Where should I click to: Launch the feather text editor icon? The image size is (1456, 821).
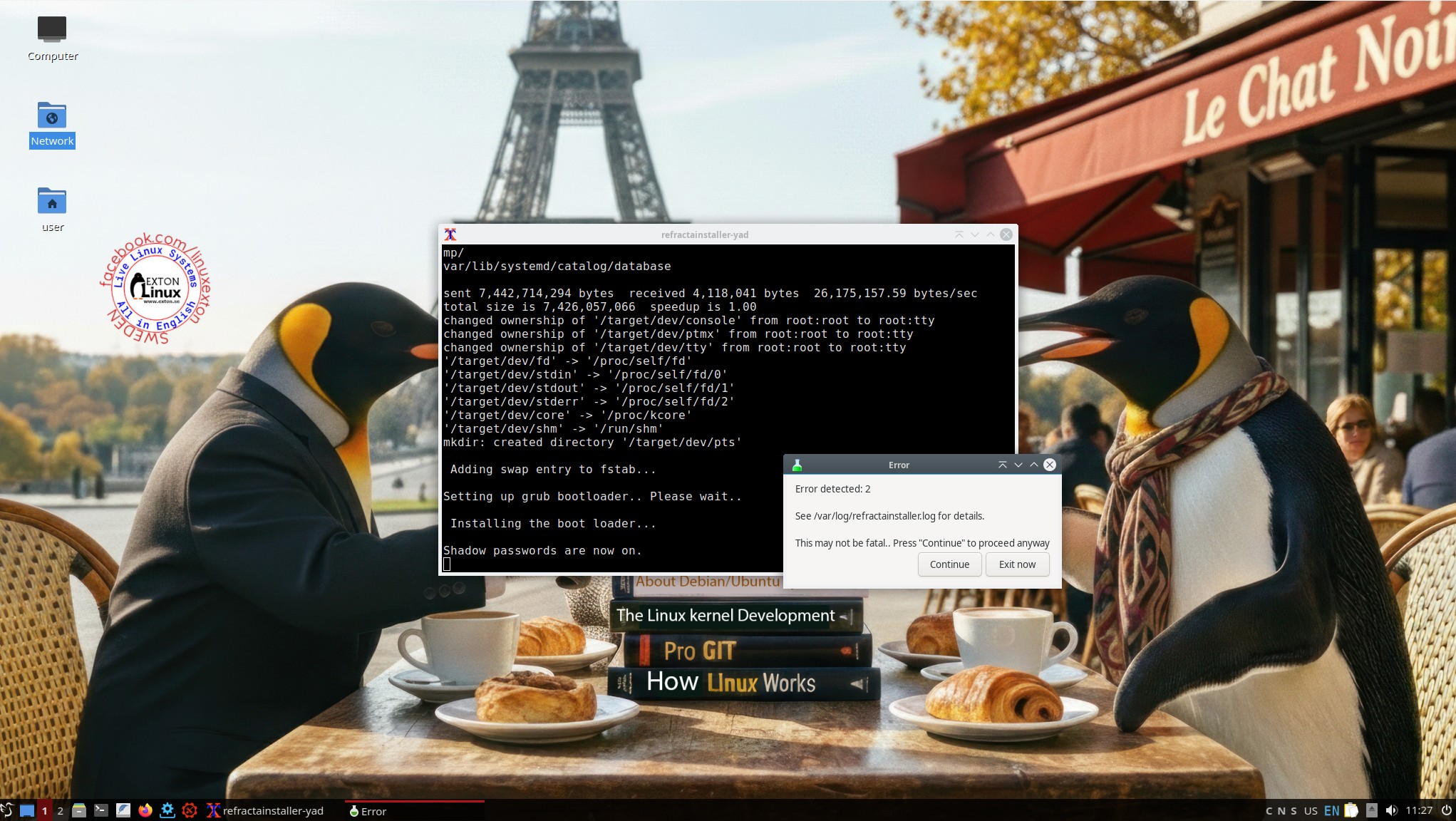click(123, 810)
